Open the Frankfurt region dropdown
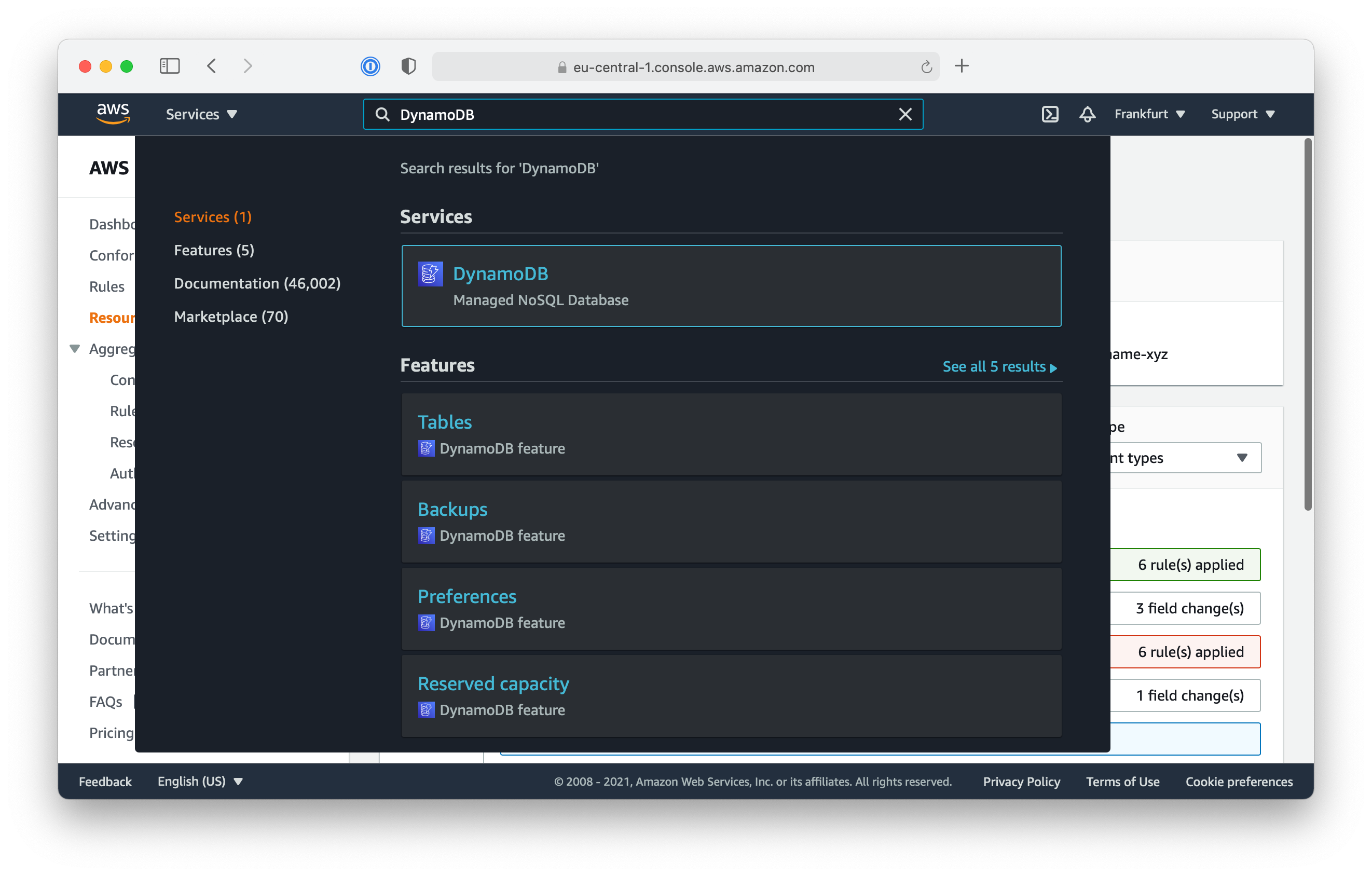The image size is (1372, 876). pos(1150,114)
